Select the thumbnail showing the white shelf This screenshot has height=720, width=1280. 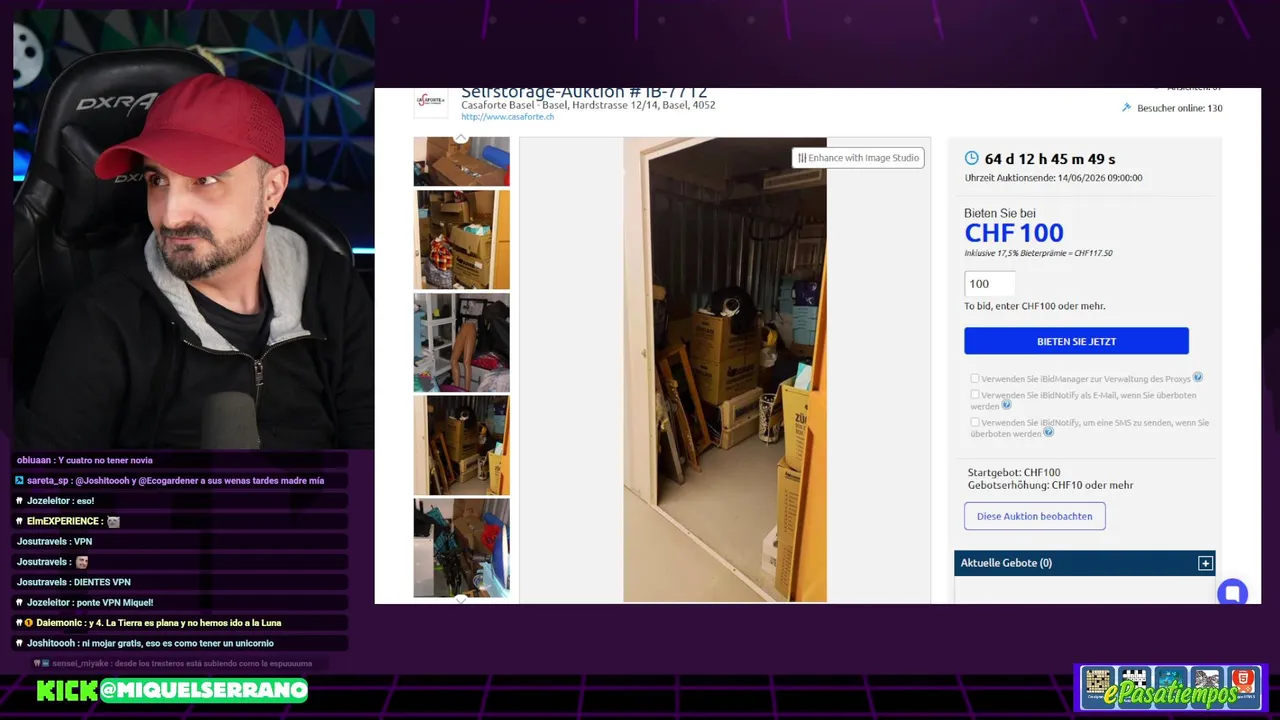point(461,342)
